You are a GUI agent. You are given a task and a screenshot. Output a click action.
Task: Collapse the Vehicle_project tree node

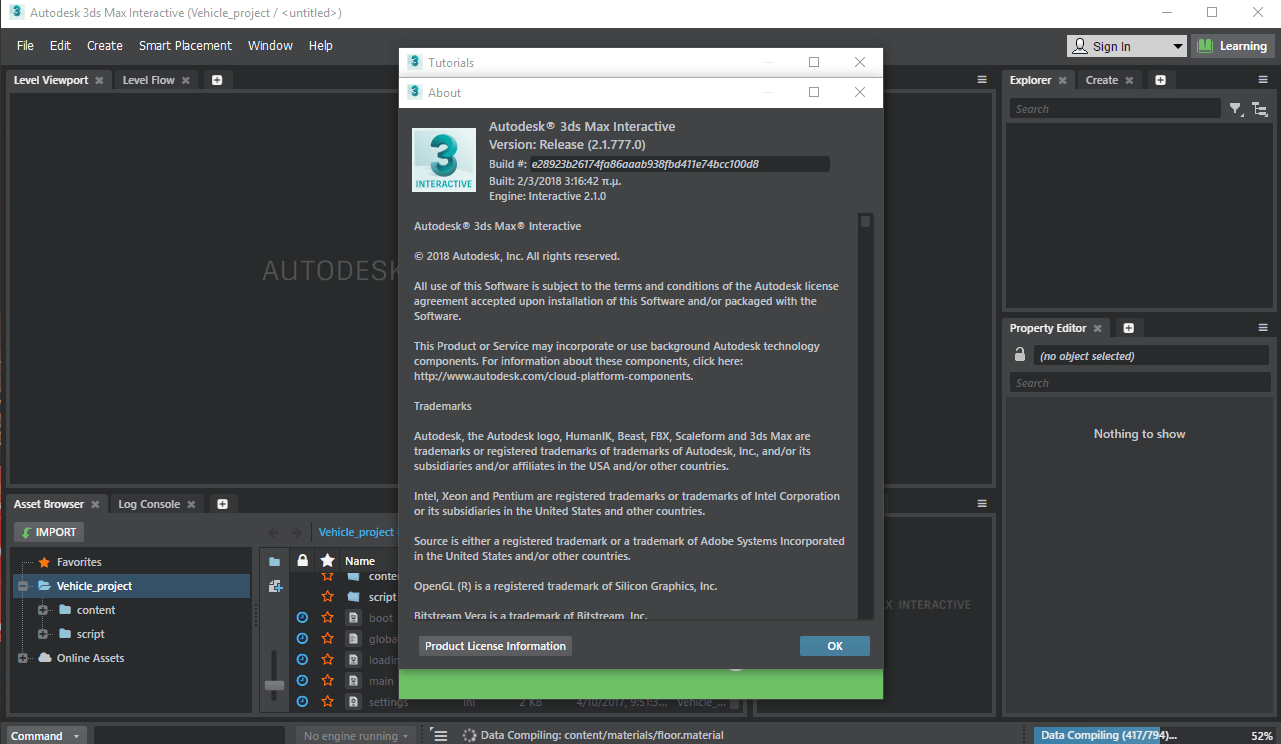click(23, 586)
